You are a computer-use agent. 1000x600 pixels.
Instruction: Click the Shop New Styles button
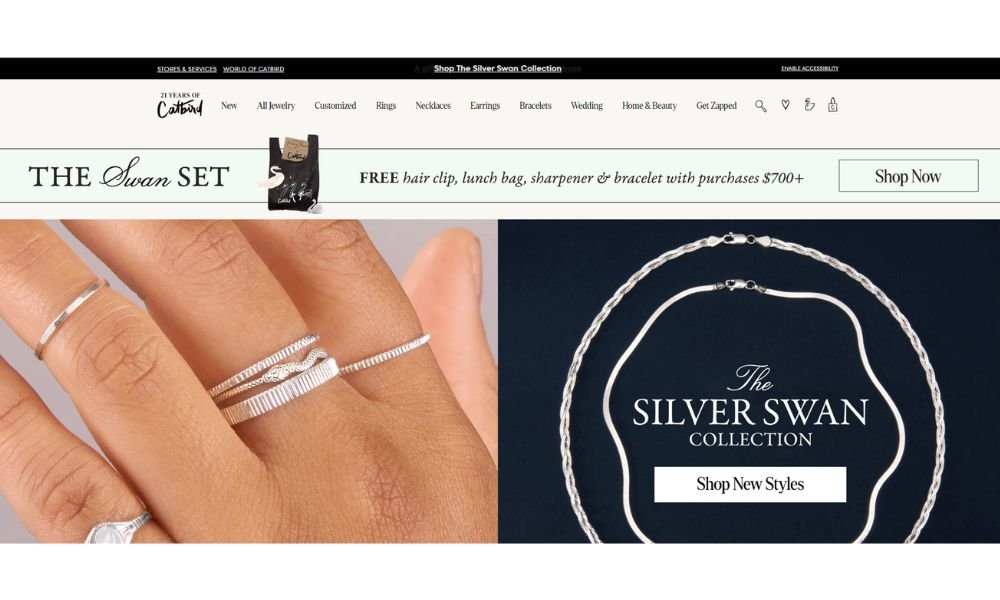click(750, 484)
